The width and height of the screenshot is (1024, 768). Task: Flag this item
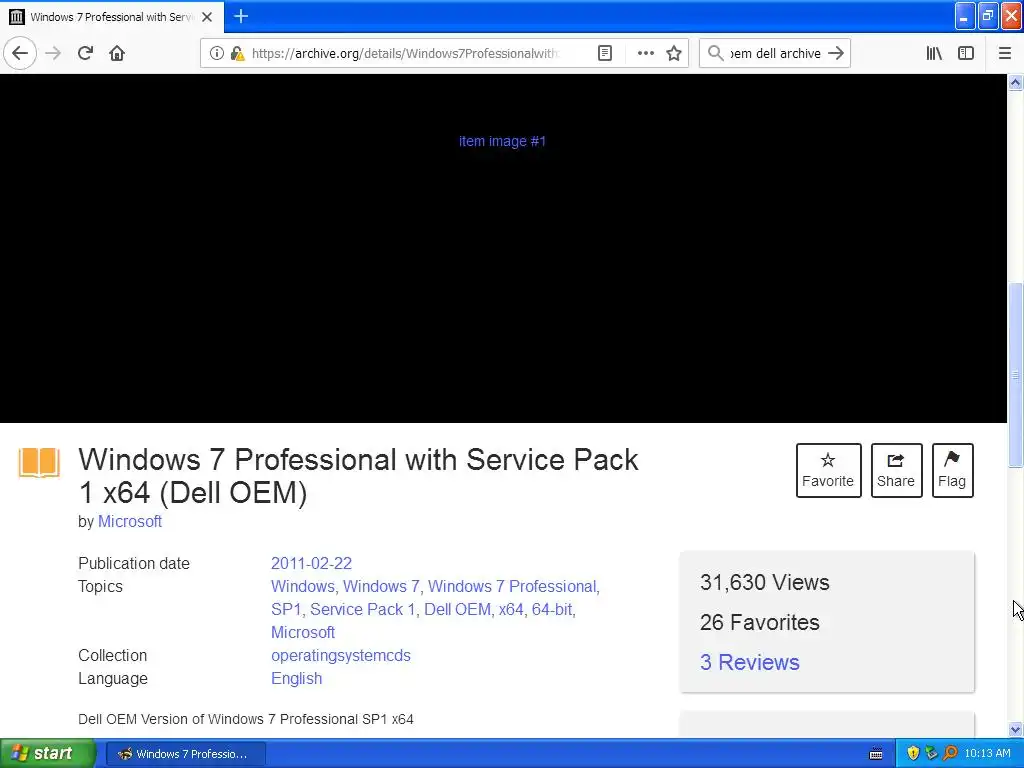952,470
